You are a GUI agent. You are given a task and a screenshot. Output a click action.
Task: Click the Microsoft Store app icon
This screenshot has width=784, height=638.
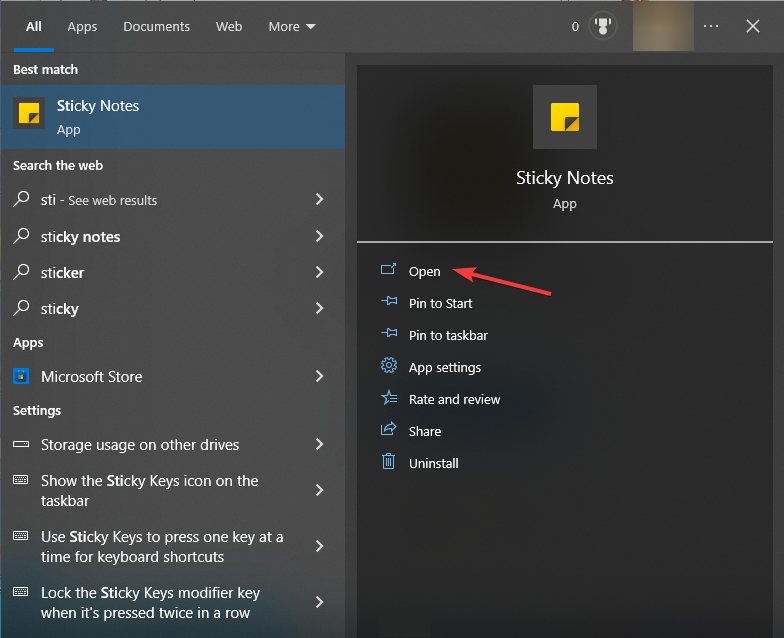click(x=21, y=376)
